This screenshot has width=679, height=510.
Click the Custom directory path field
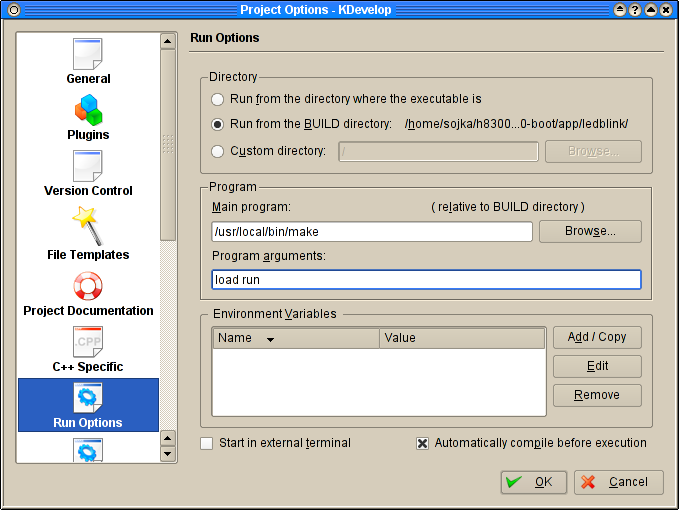(x=439, y=152)
